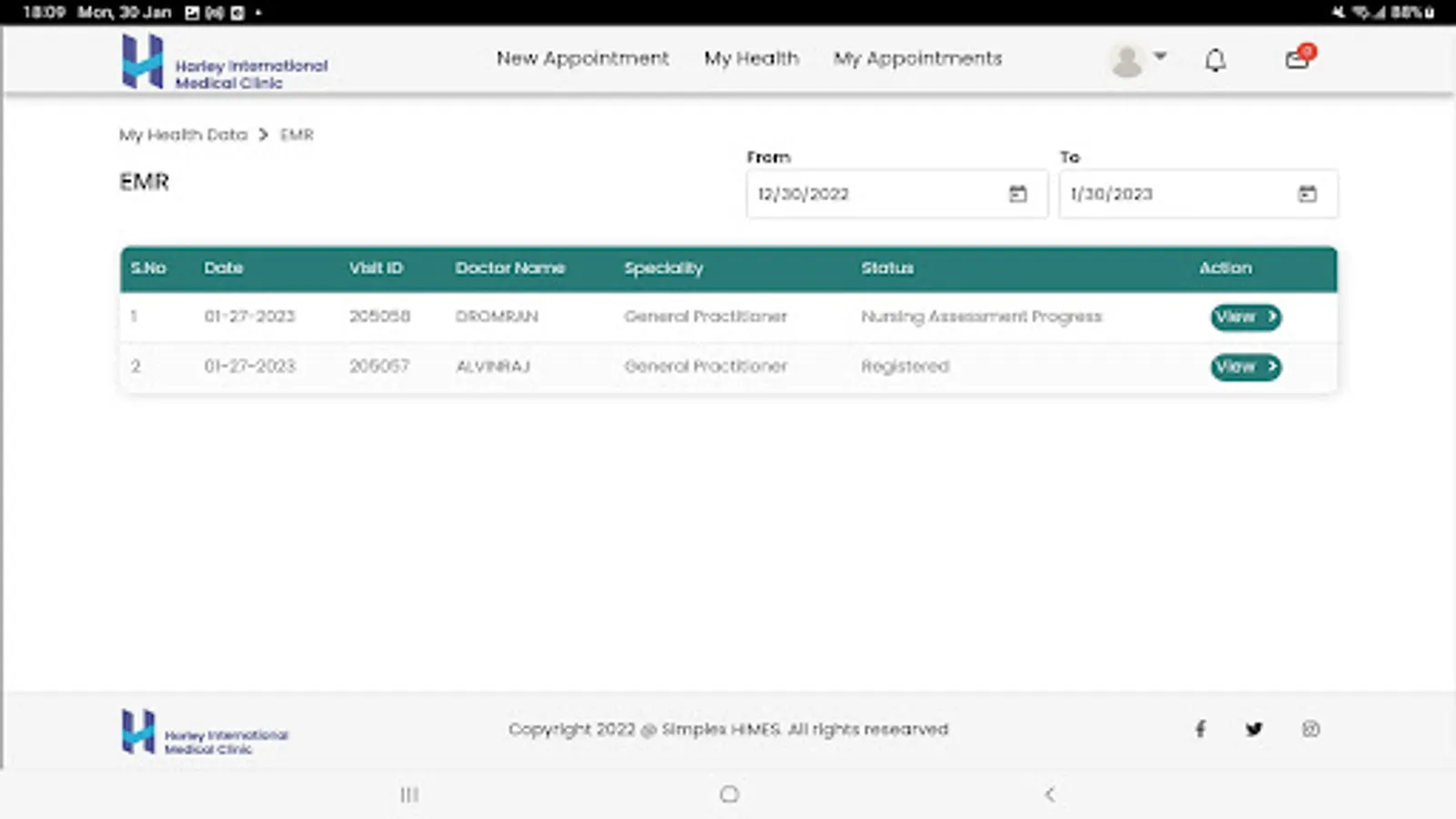Expand the profile account dropdown arrow
1456x819 pixels.
coord(1160,56)
